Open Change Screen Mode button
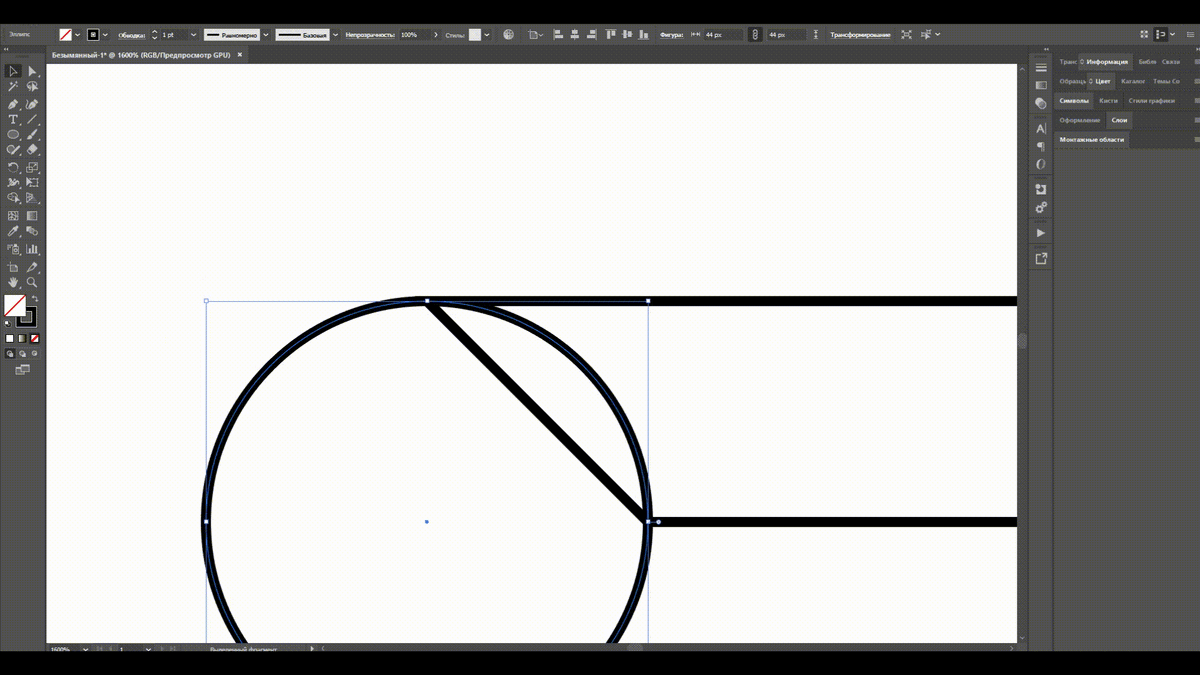The height and width of the screenshot is (675, 1200). 22,370
